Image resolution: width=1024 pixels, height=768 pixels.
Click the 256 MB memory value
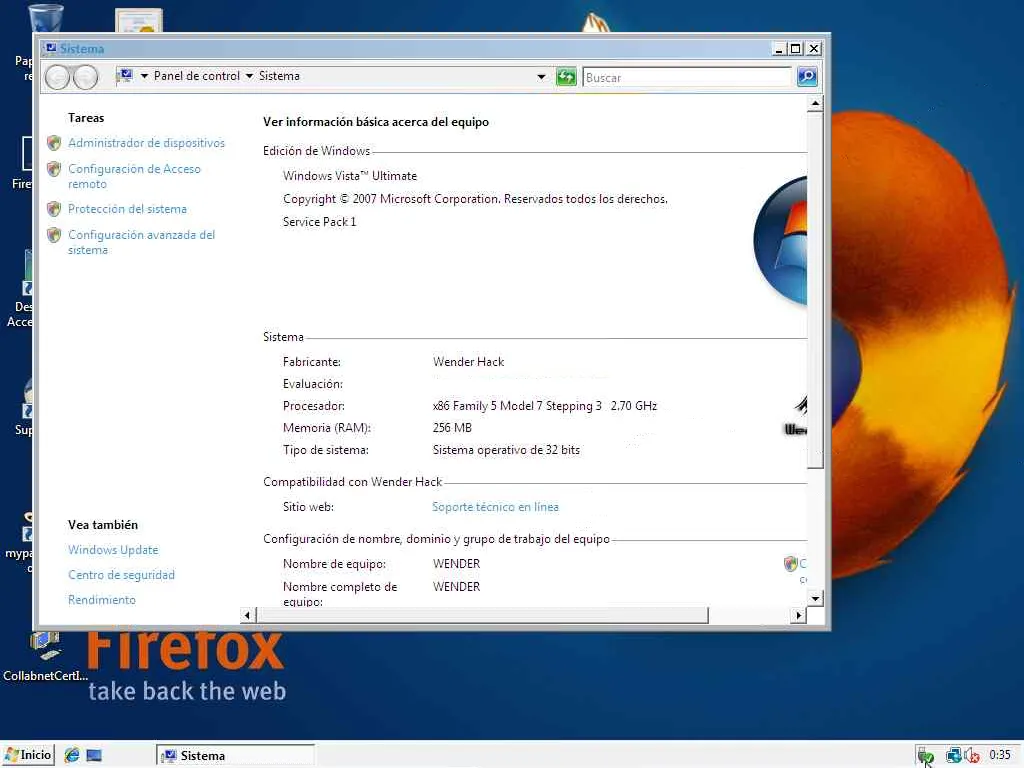click(452, 428)
